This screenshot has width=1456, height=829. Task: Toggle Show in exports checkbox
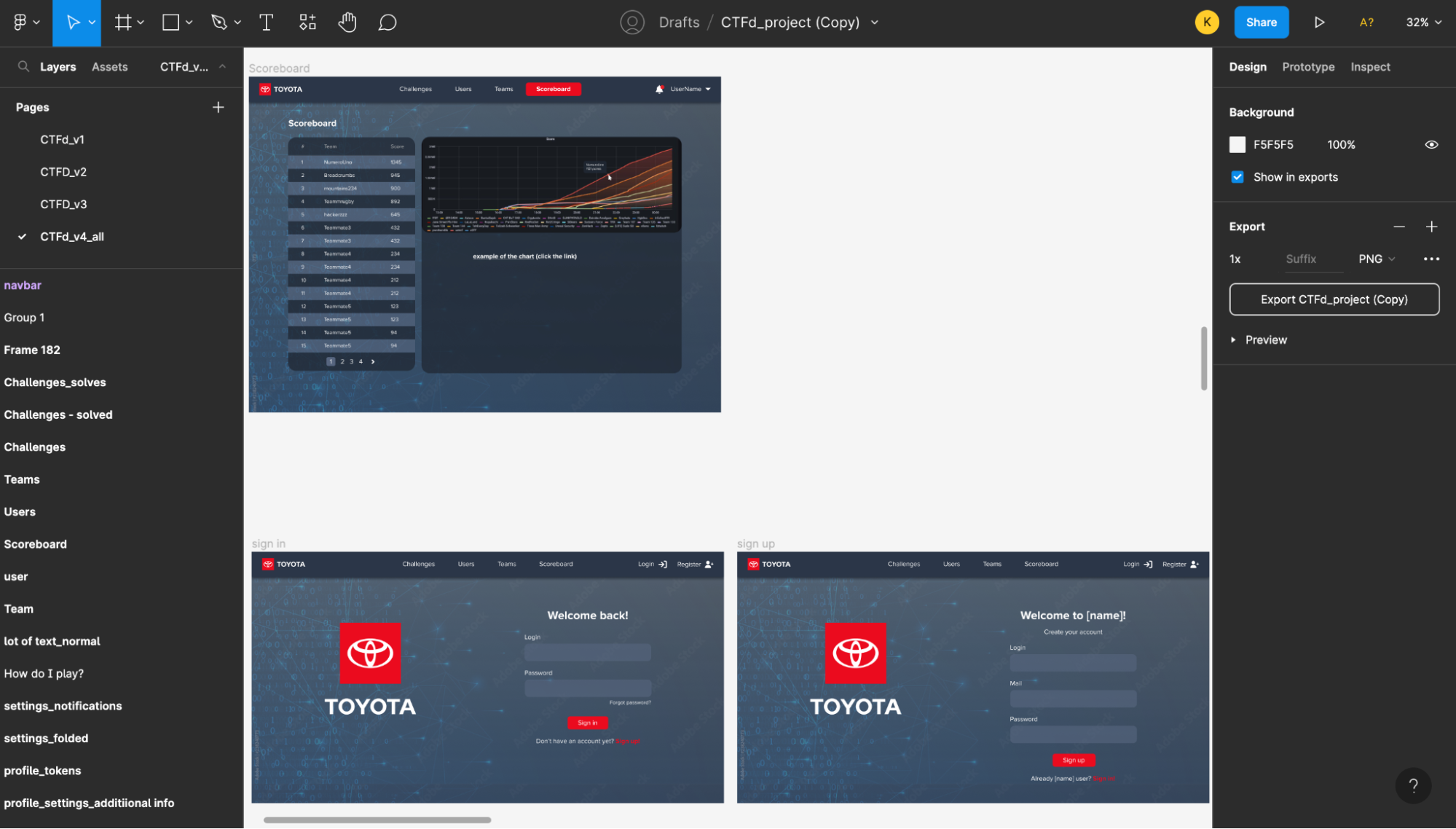[x=1237, y=177]
